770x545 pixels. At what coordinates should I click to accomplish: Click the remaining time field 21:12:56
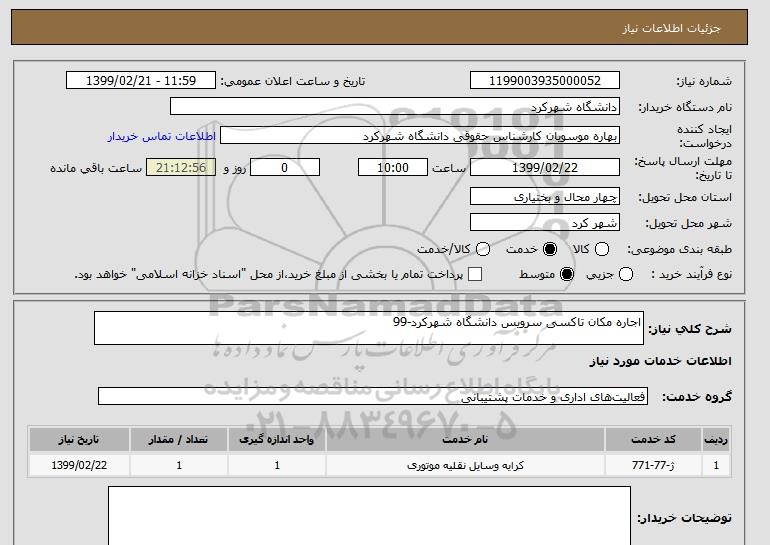pos(181,167)
